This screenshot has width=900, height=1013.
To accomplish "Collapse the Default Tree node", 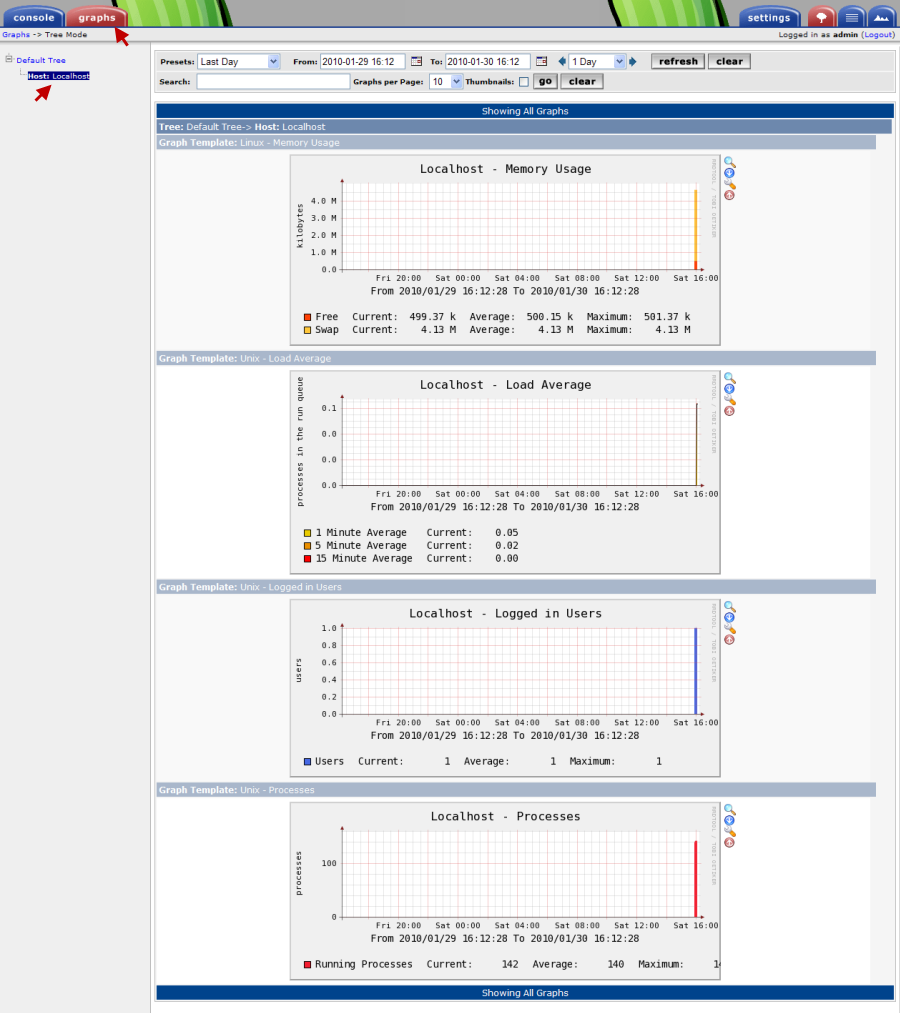I will [10, 59].
